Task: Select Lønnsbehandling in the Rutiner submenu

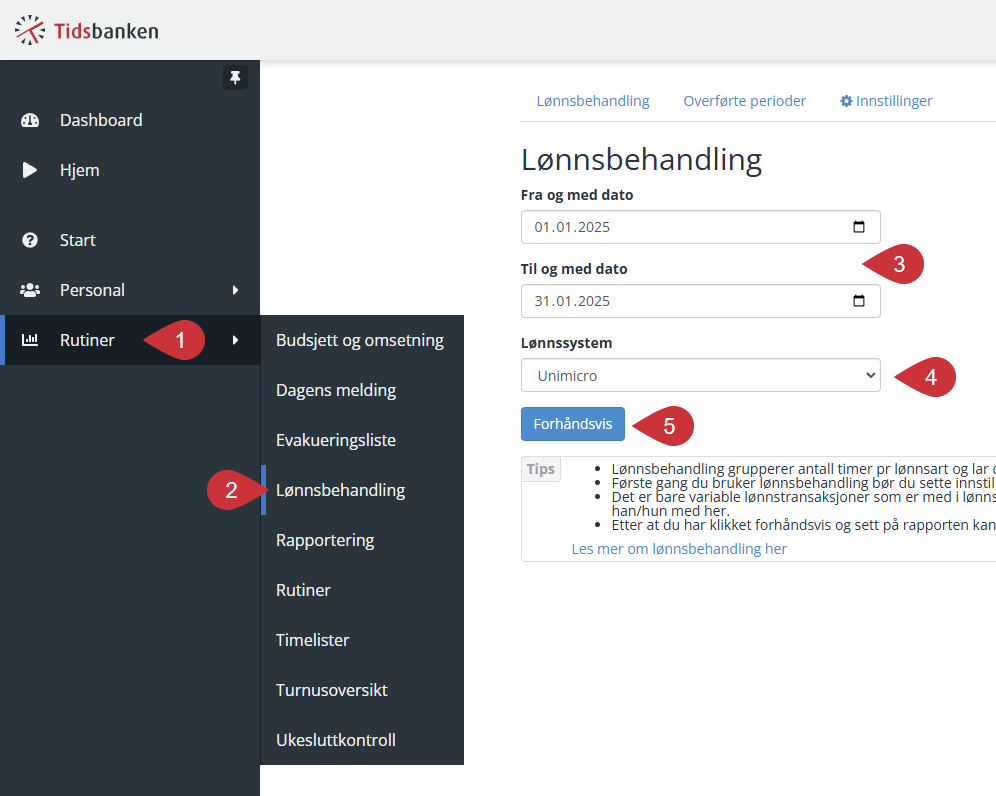Action: [x=340, y=490]
